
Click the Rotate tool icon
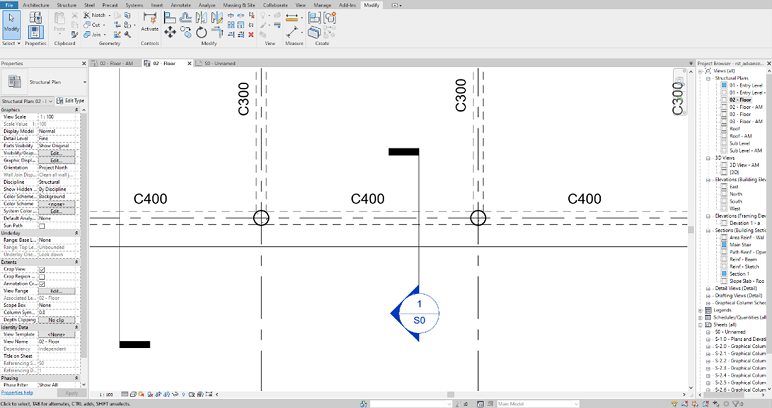point(201,32)
